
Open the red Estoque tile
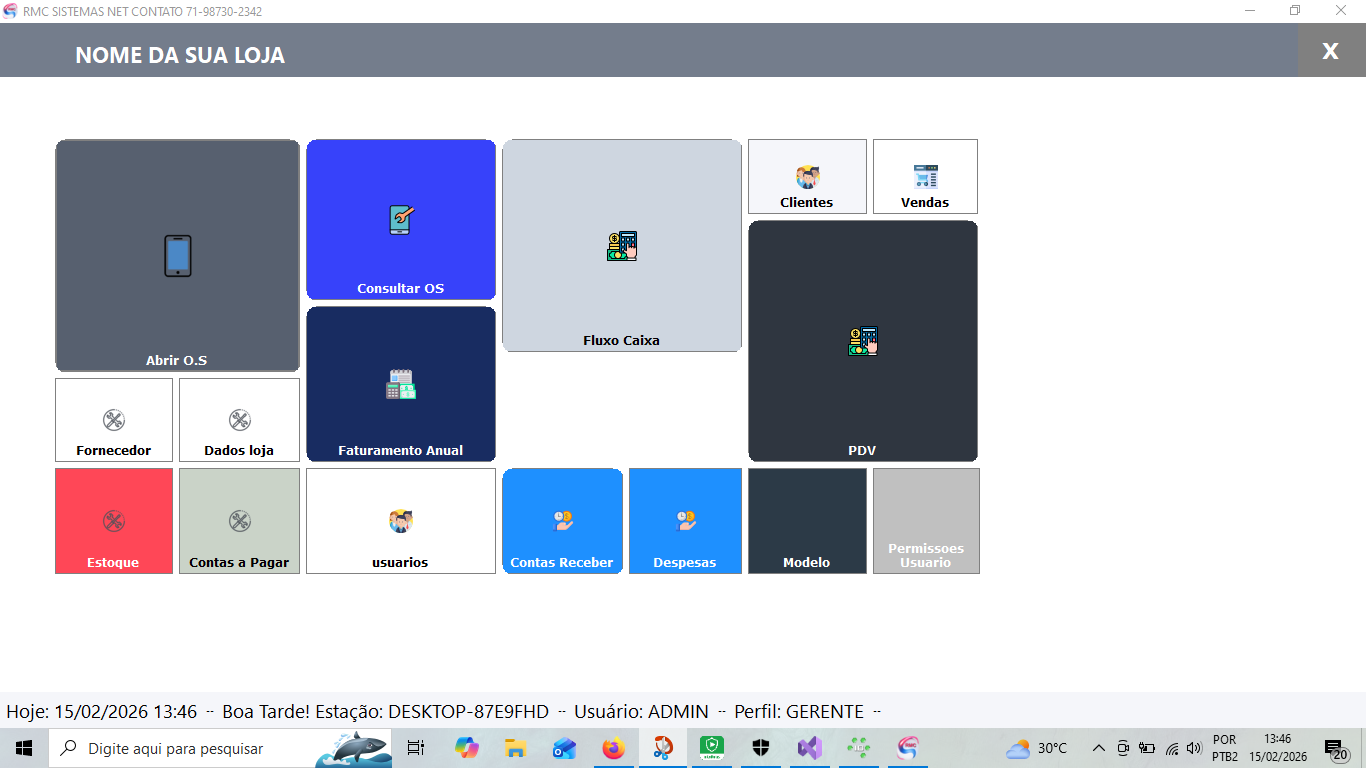pyautogui.click(x=114, y=521)
